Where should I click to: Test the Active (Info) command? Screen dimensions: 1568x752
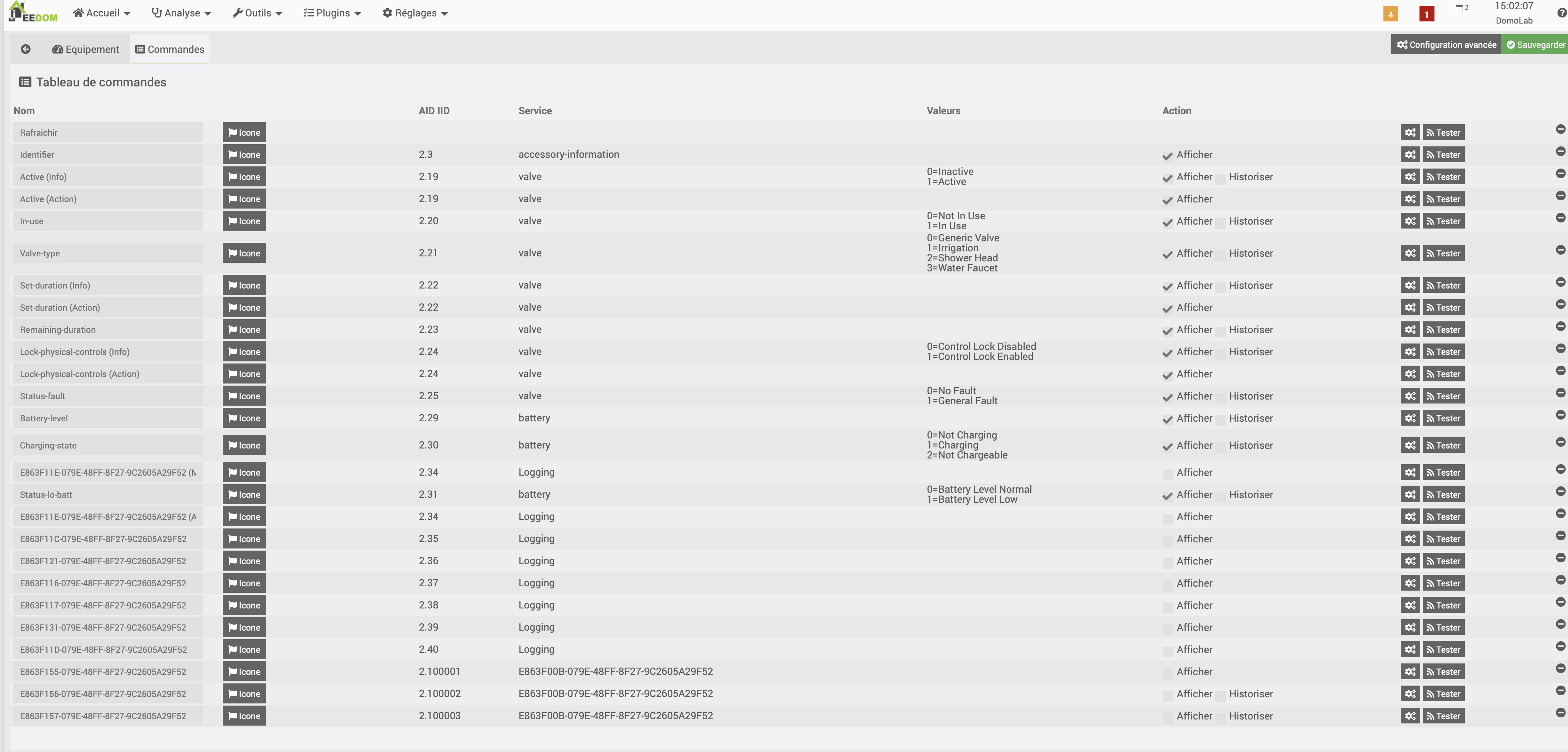click(1443, 177)
